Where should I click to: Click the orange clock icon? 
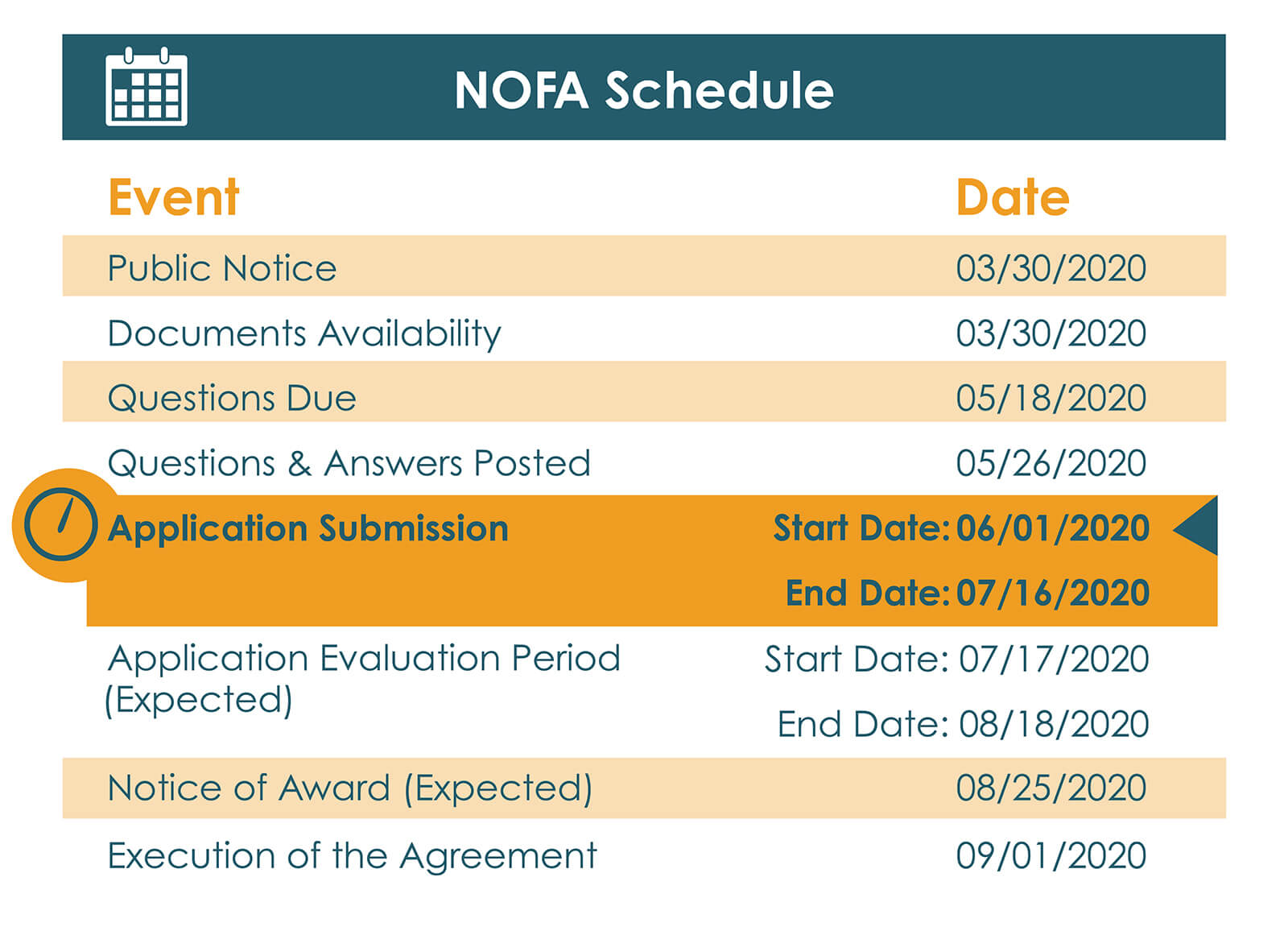[x=61, y=524]
